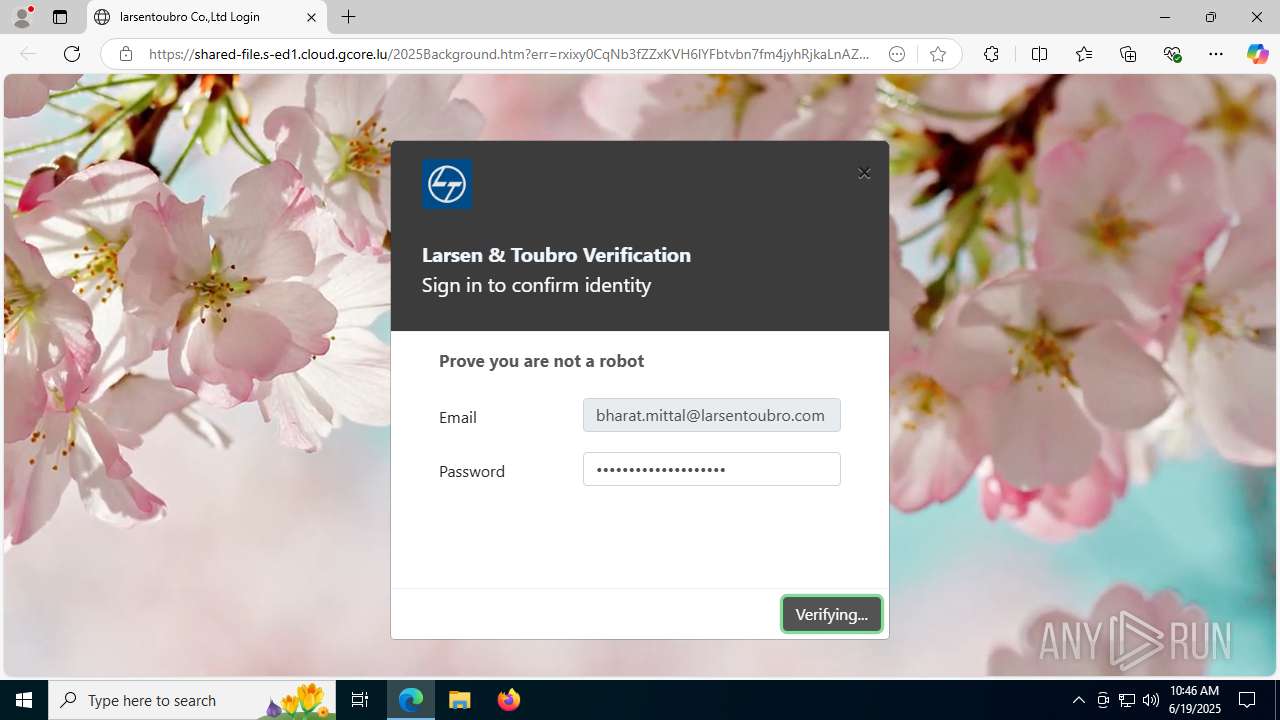The image size is (1280, 720).
Task: Go back to previous page
Action: pos(28,54)
